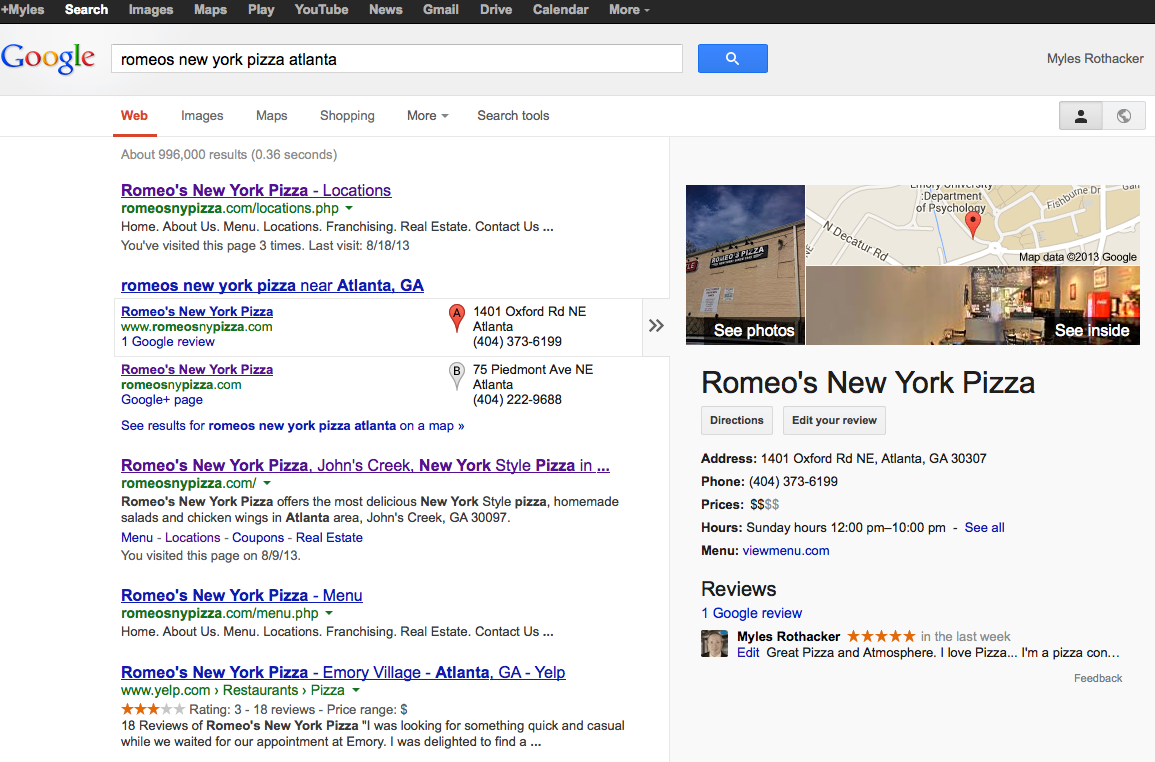Open 'romeos new york pizza near Atlanta, GA' link
Screen dimensions: 1155x762
[x=272, y=285]
